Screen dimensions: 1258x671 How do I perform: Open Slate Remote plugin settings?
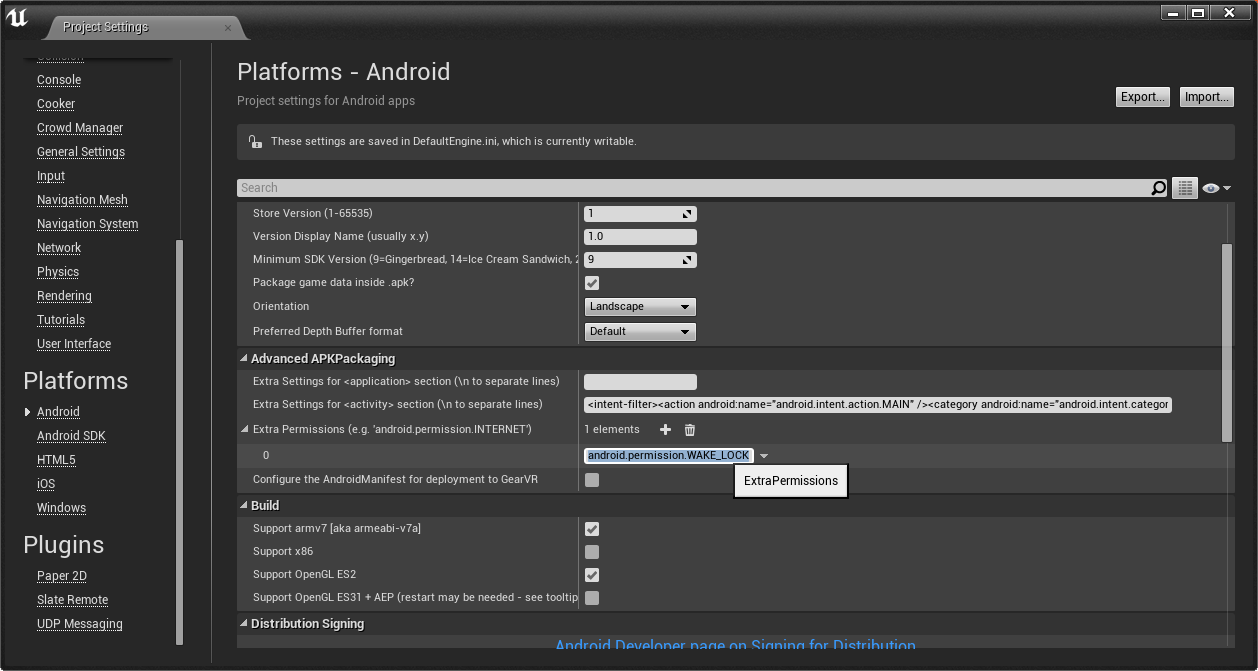72,600
